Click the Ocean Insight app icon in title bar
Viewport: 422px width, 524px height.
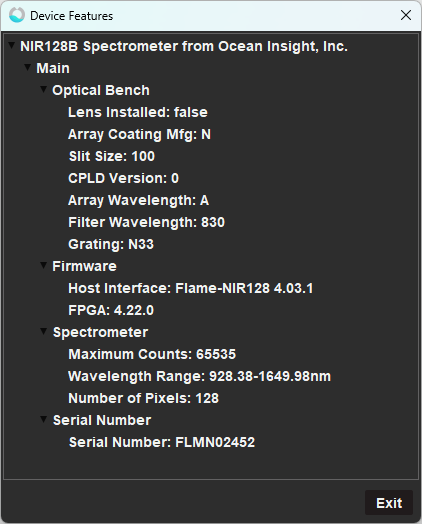point(17,15)
